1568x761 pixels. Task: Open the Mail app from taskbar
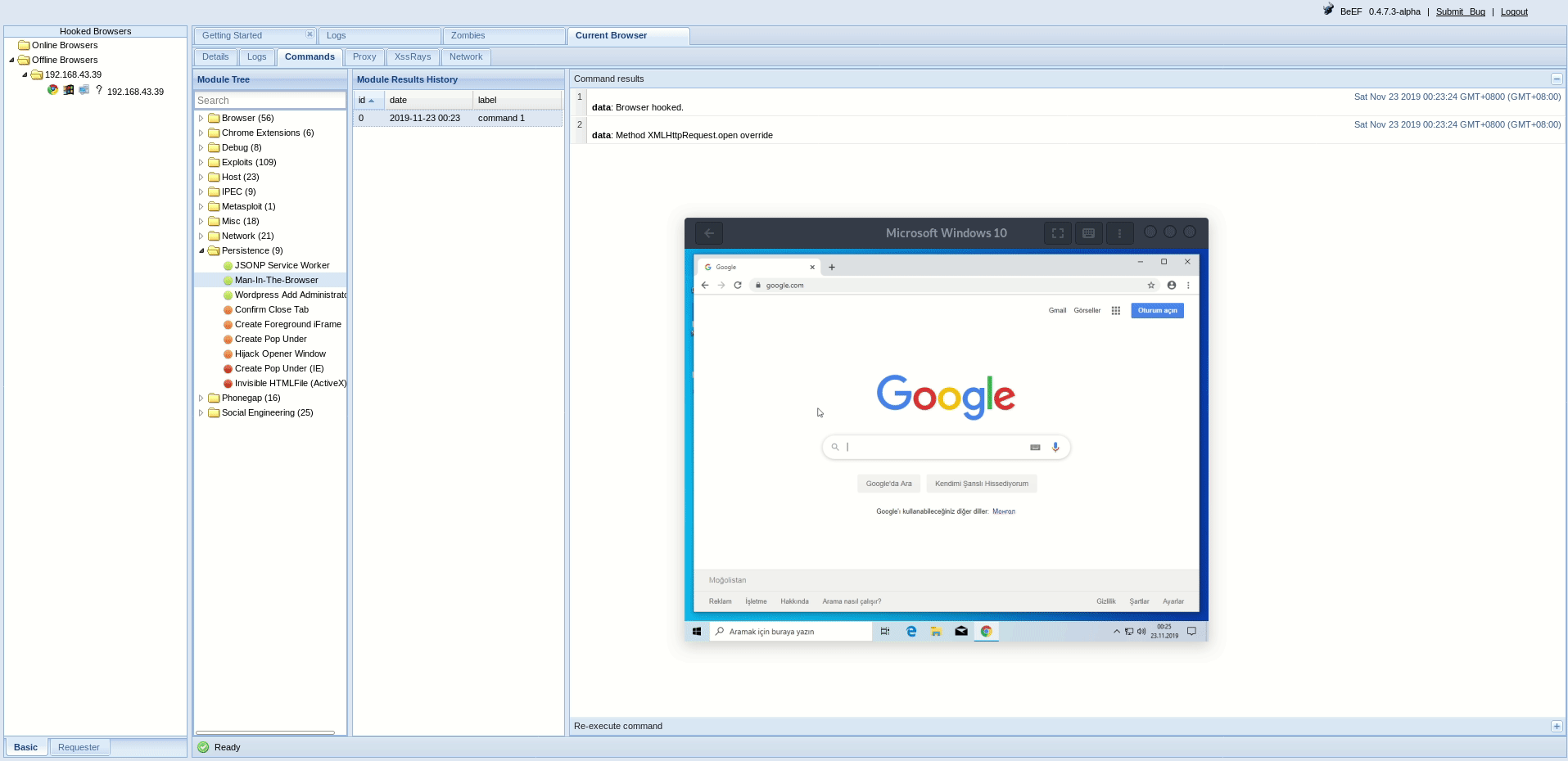pos(961,632)
